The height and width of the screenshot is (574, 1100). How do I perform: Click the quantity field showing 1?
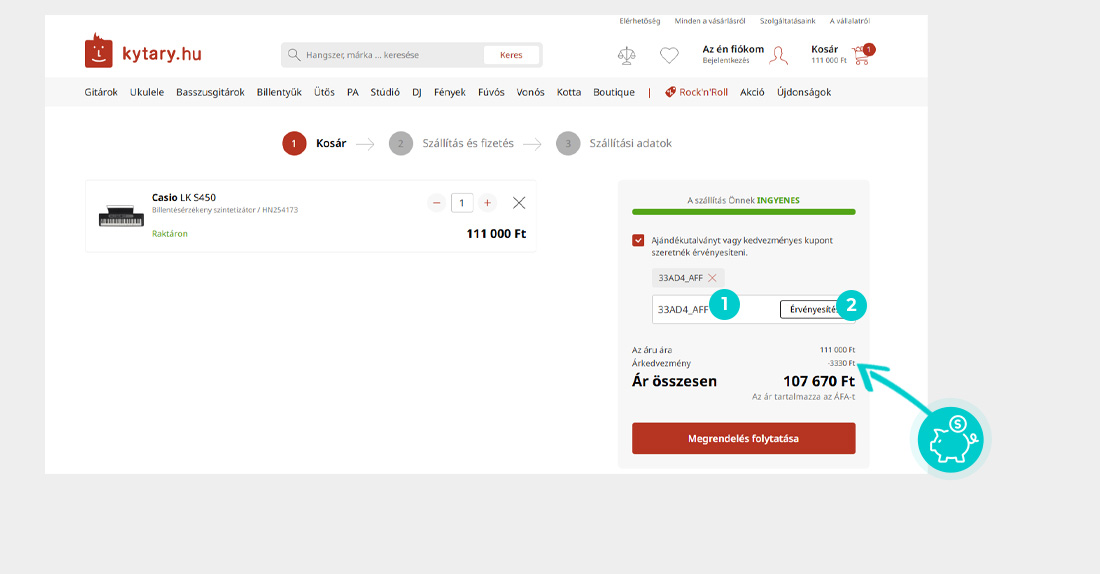[x=462, y=203]
